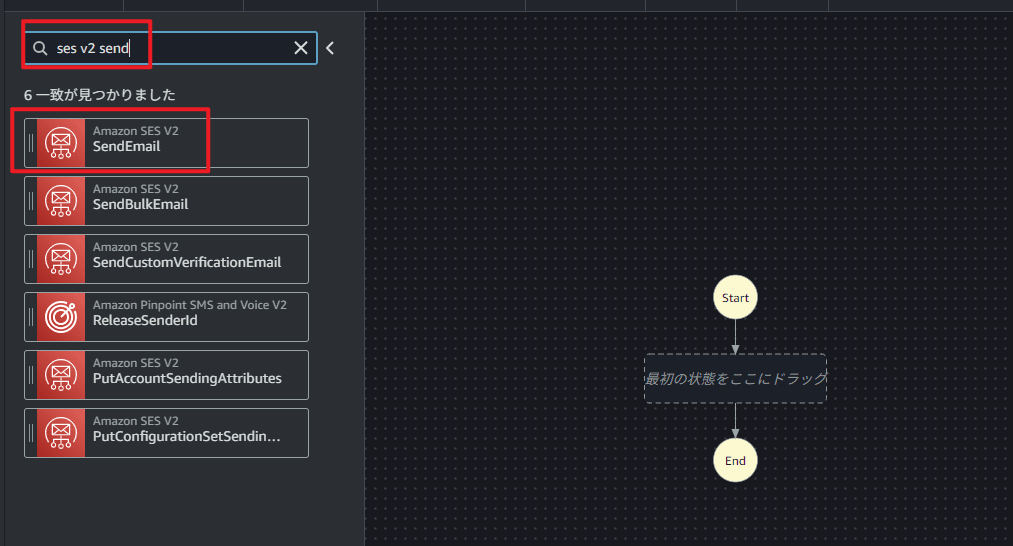Grab the PutConfigurationSetSendin... drag handle
Viewport: 1013px width, 546px height.
coord(30,433)
